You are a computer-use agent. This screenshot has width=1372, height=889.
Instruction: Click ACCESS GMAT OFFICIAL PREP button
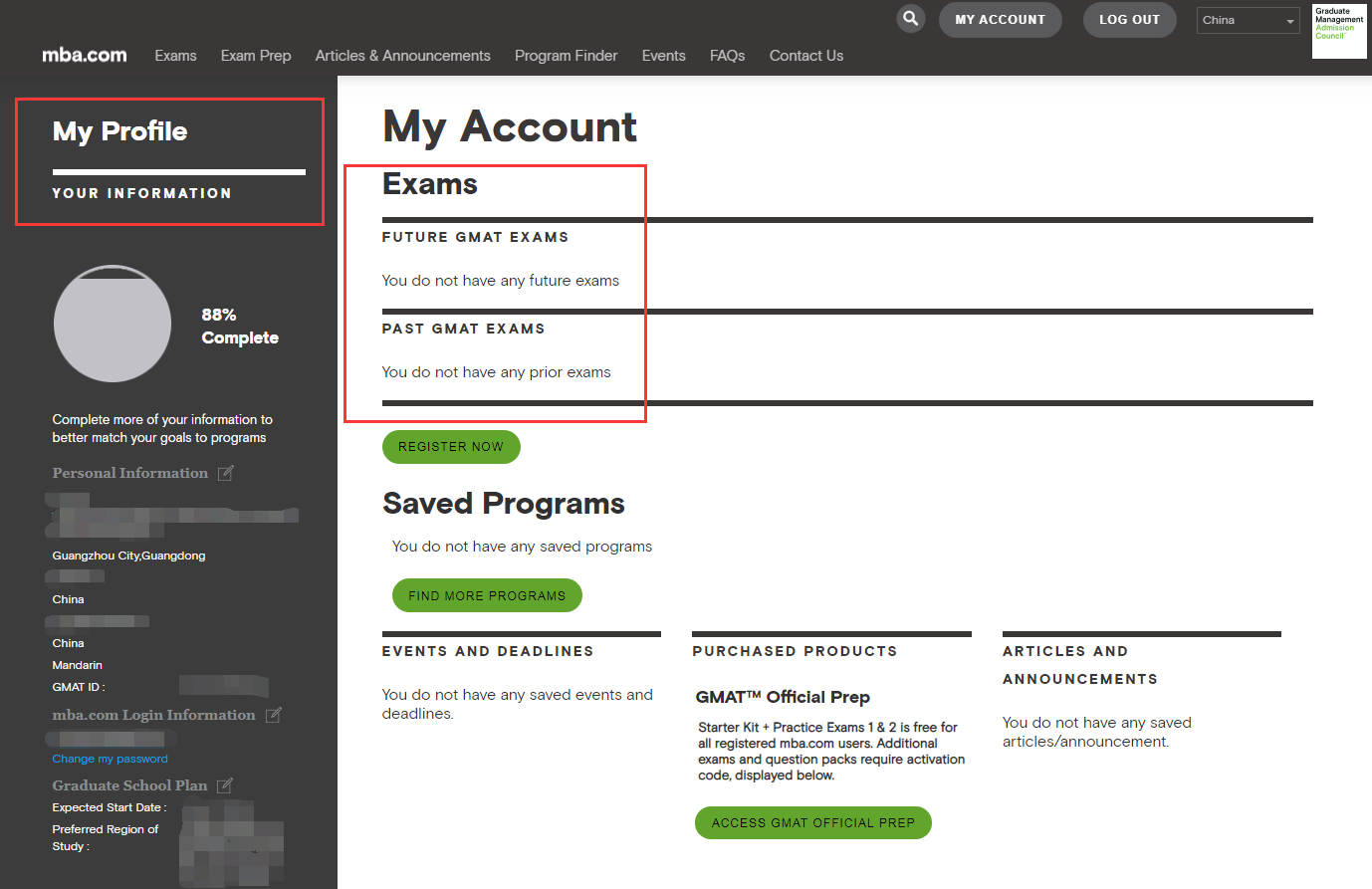click(812, 822)
